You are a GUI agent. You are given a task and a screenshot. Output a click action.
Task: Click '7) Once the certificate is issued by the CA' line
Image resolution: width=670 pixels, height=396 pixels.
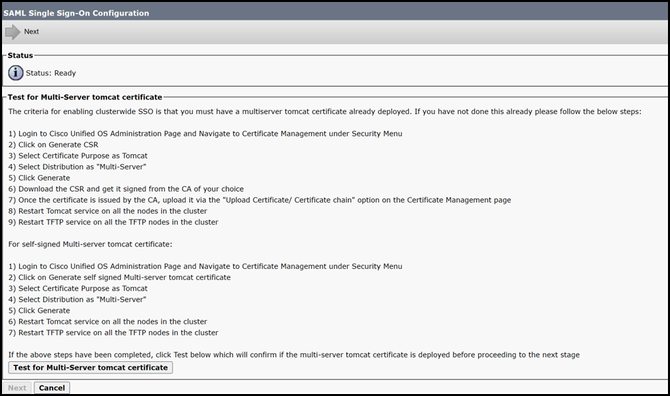(x=260, y=200)
